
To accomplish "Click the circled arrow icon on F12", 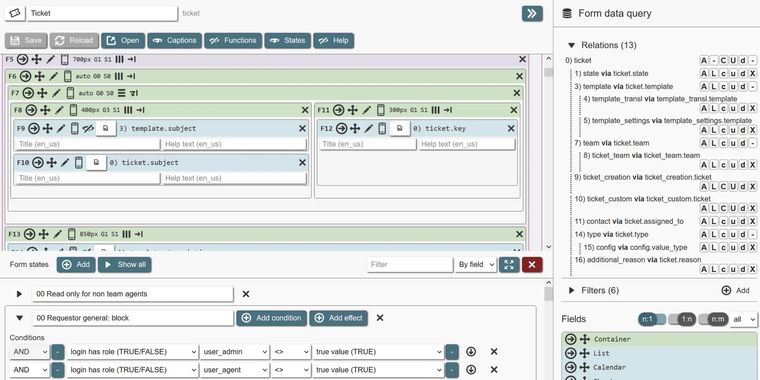I will [342, 128].
